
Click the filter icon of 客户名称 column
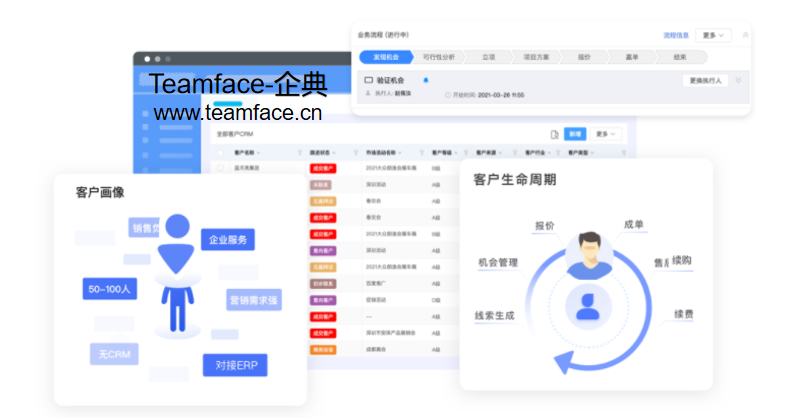pos(299,153)
